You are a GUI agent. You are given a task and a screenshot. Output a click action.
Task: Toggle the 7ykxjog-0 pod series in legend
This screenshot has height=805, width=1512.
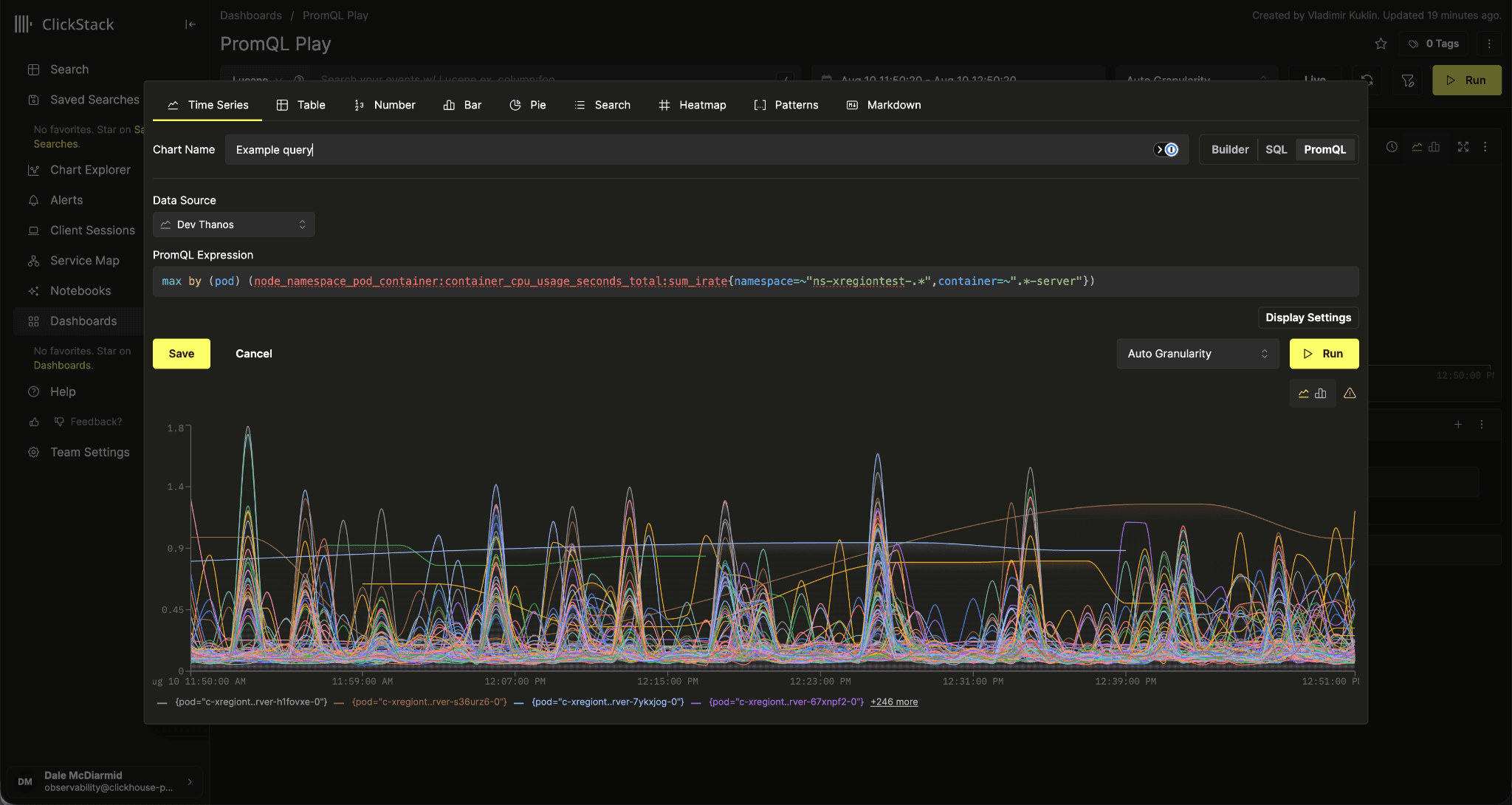(599, 702)
